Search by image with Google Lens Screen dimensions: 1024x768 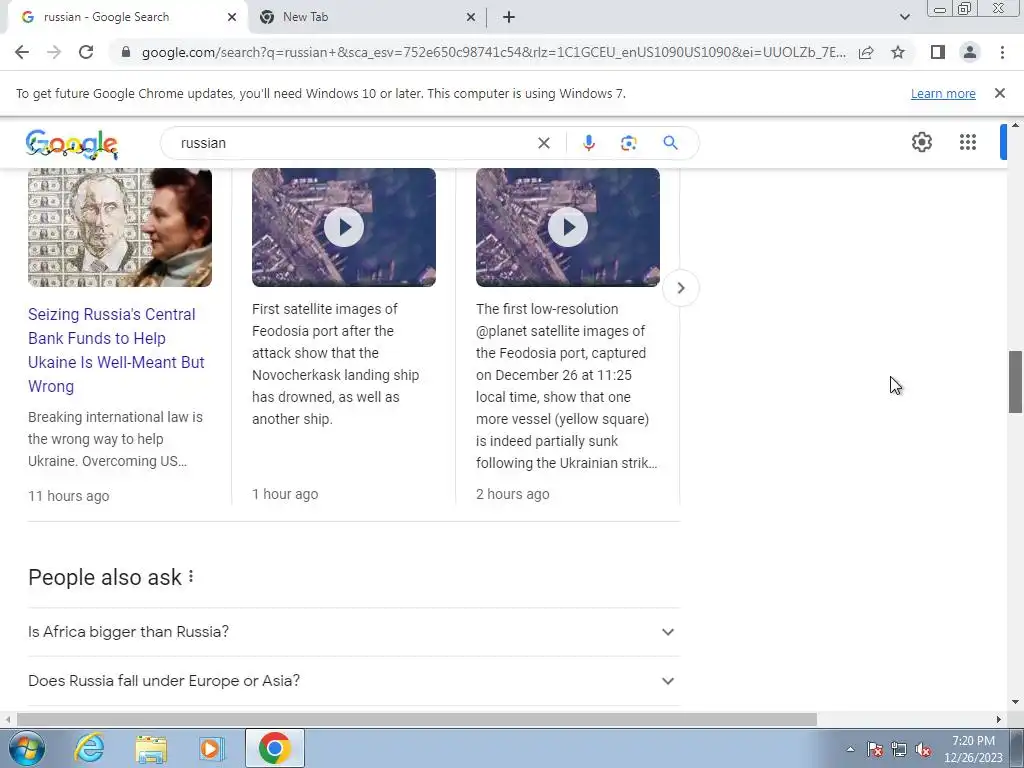pos(628,143)
